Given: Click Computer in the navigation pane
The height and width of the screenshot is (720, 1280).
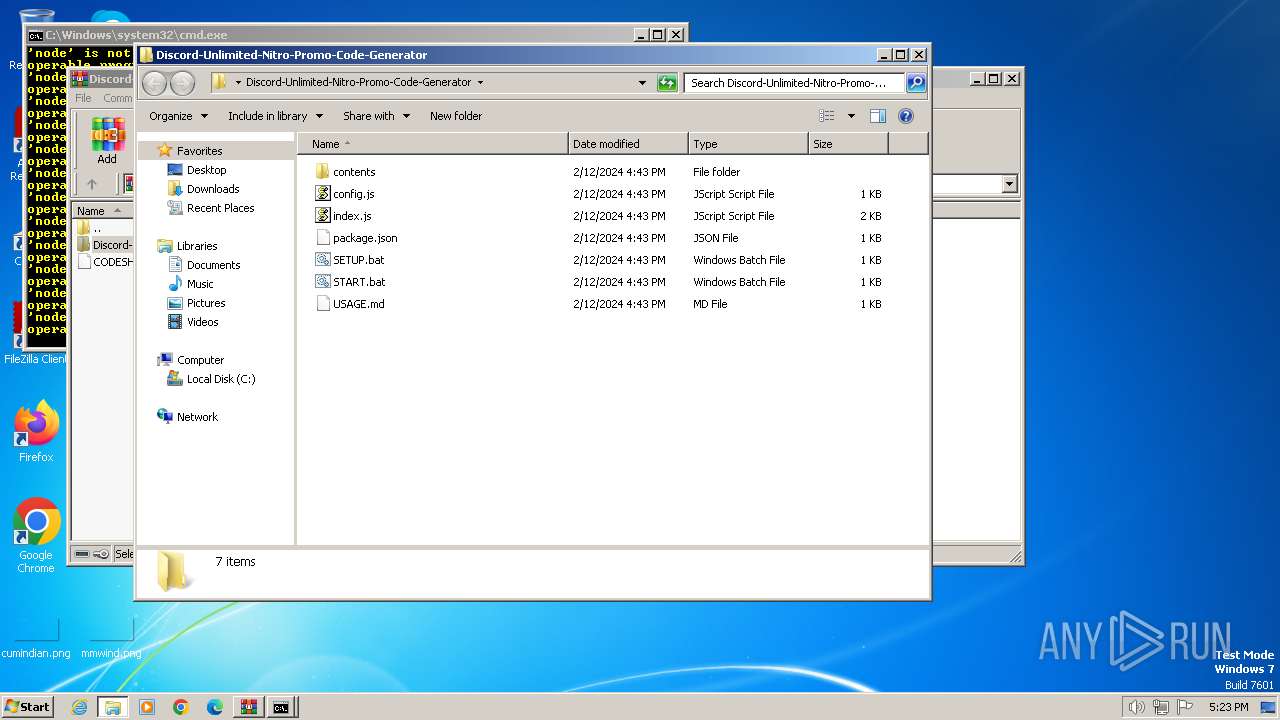Looking at the screenshot, I should (200, 360).
